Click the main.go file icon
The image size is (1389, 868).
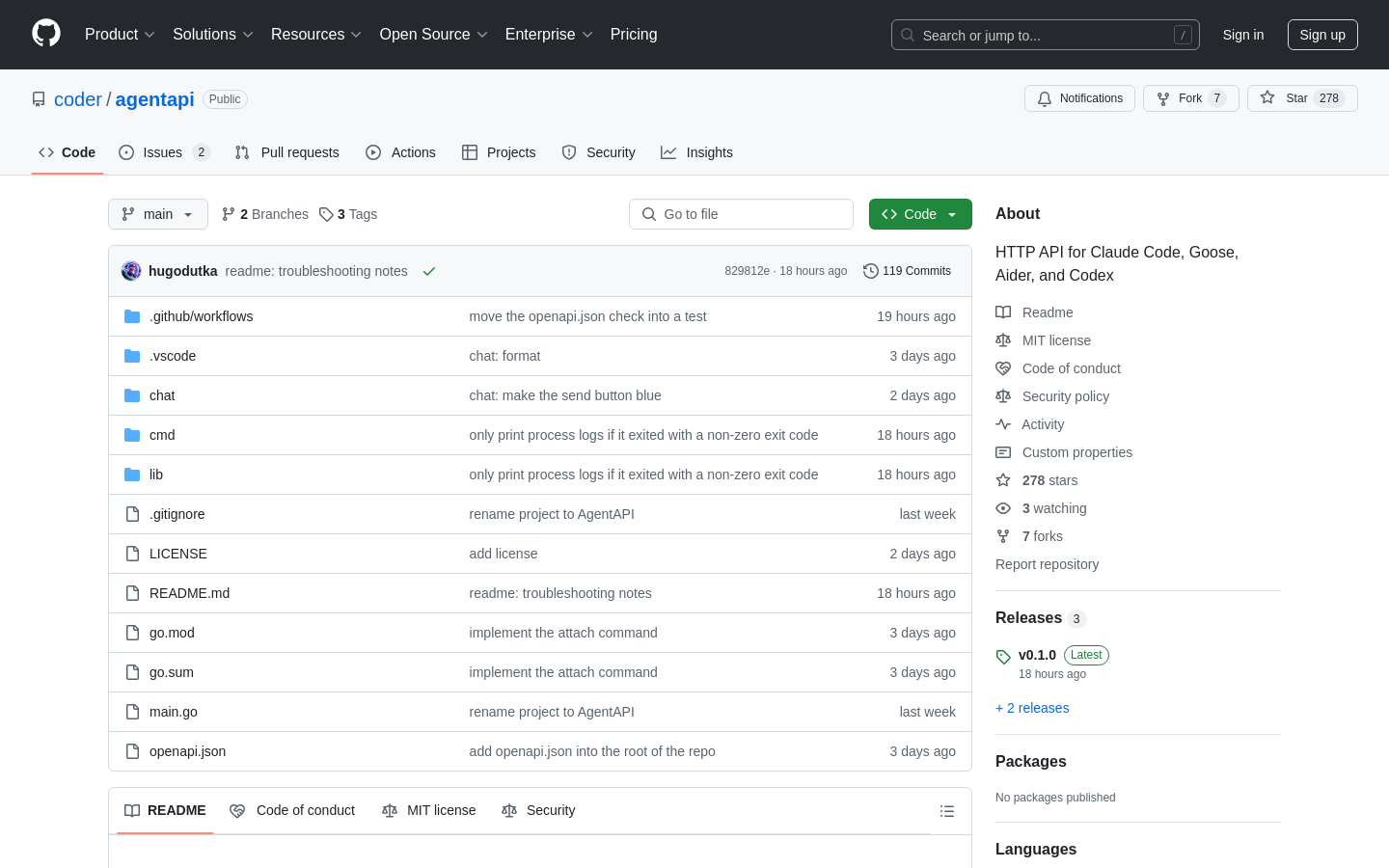[x=132, y=712]
